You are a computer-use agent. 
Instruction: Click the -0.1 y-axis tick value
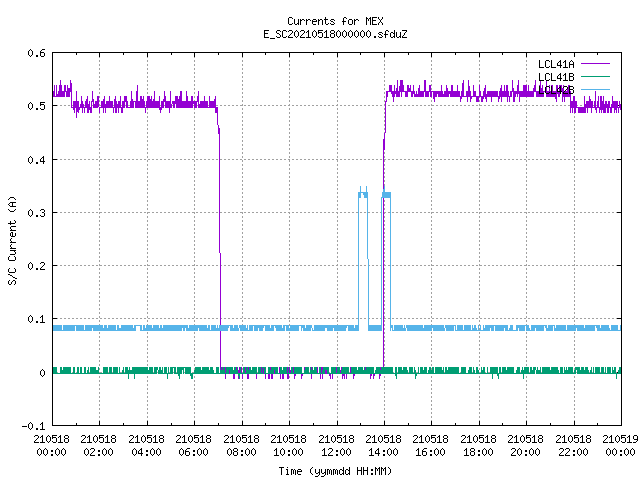[33, 426]
